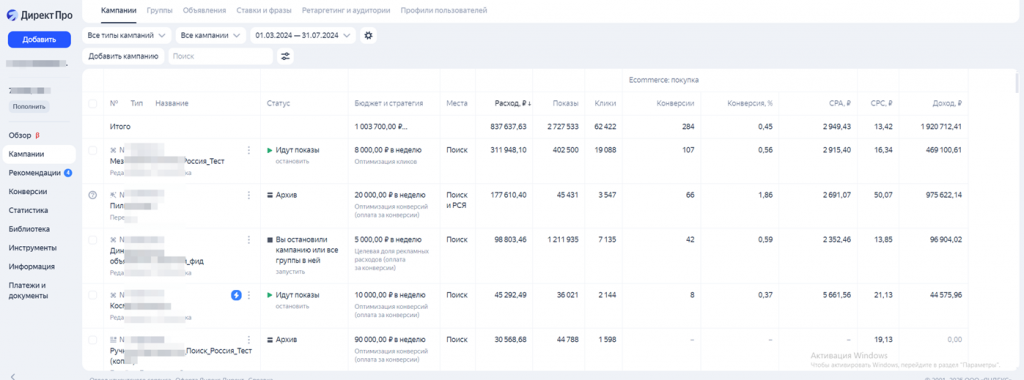The width and height of the screenshot is (1024, 380).
Task: Open the Все кампании dropdown
Action: [210, 35]
